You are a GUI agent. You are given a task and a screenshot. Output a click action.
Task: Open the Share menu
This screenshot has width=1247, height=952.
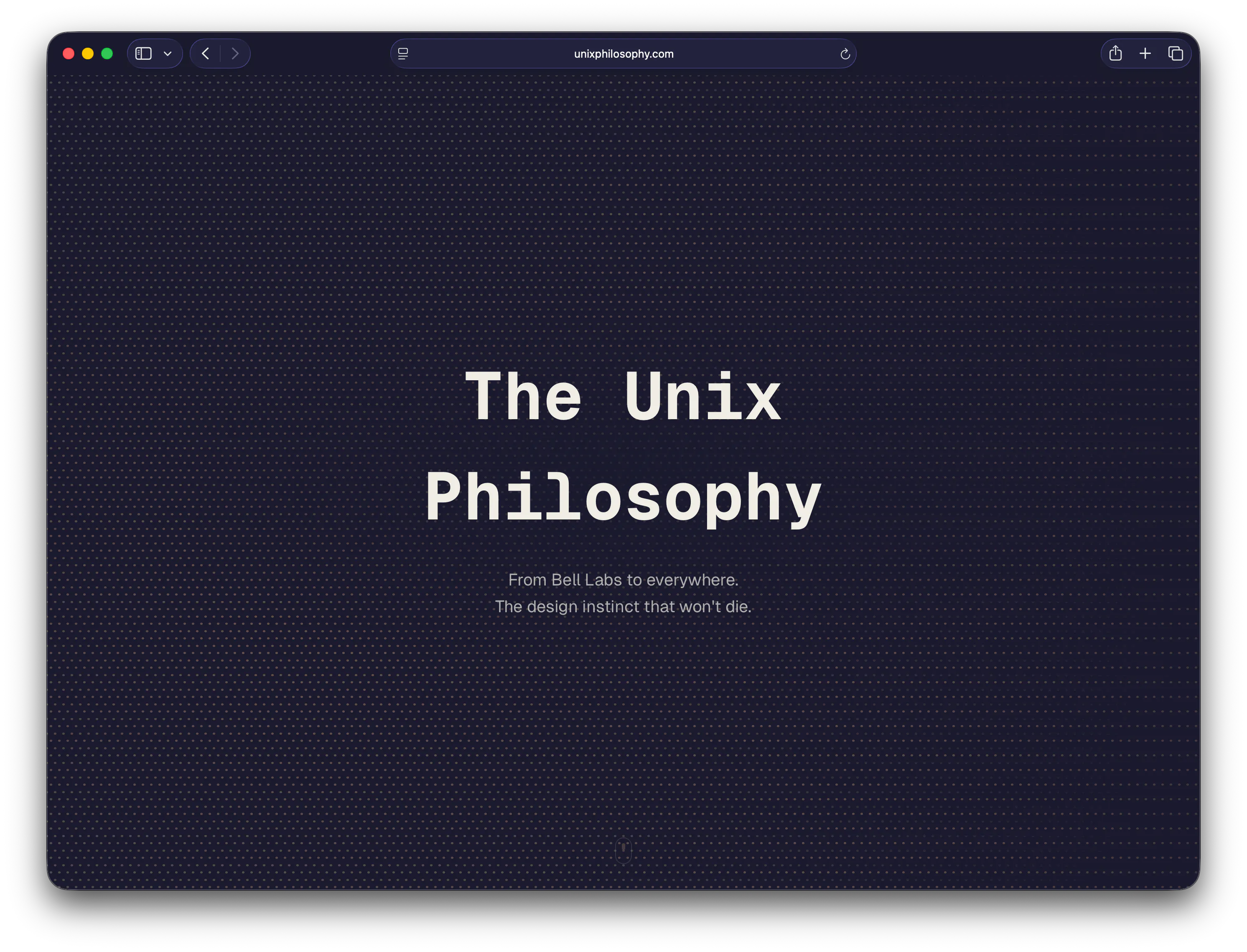pyautogui.click(x=1115, y=53)
